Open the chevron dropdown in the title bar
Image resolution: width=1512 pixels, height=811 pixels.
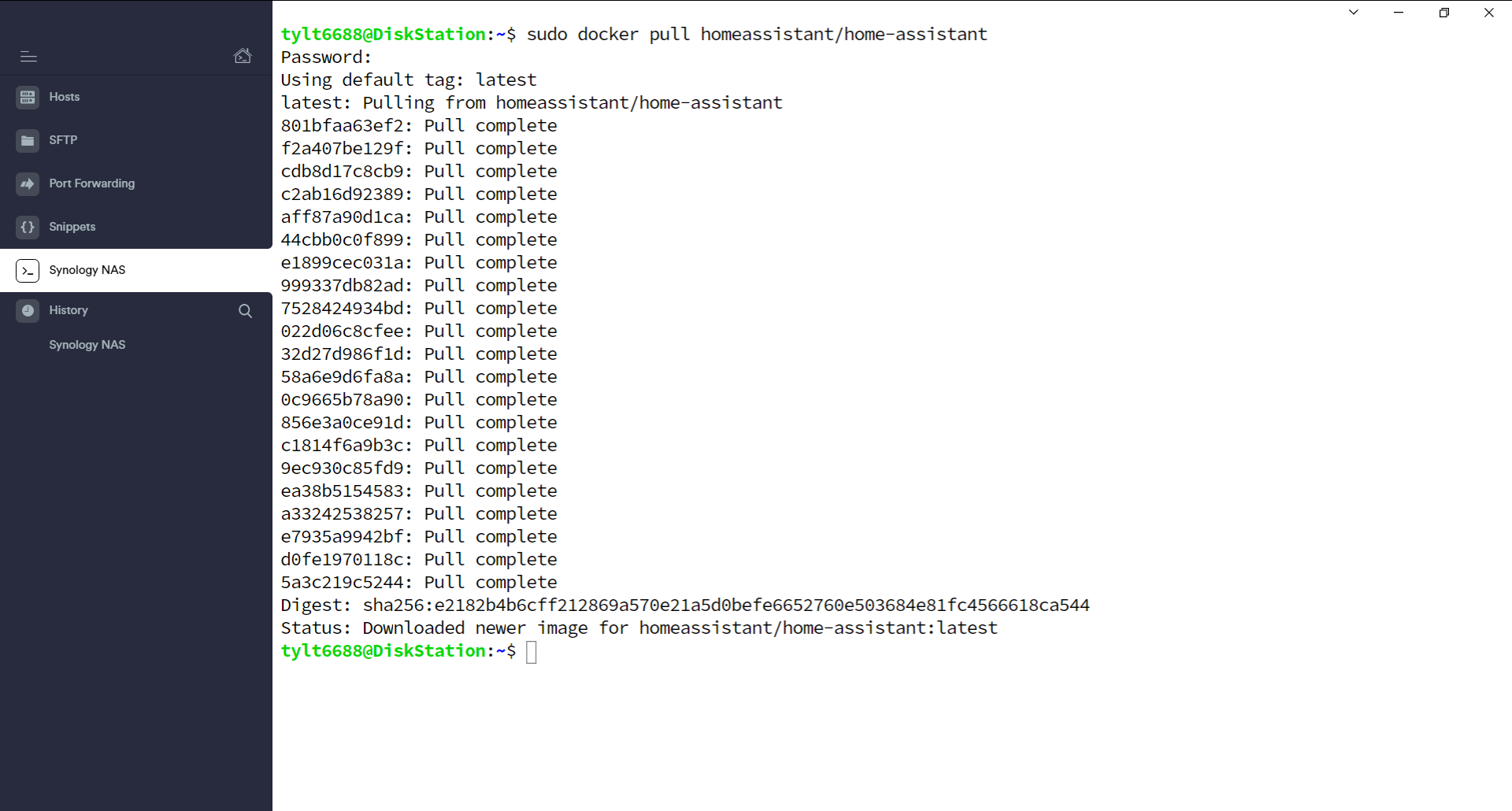[1353, 13]
